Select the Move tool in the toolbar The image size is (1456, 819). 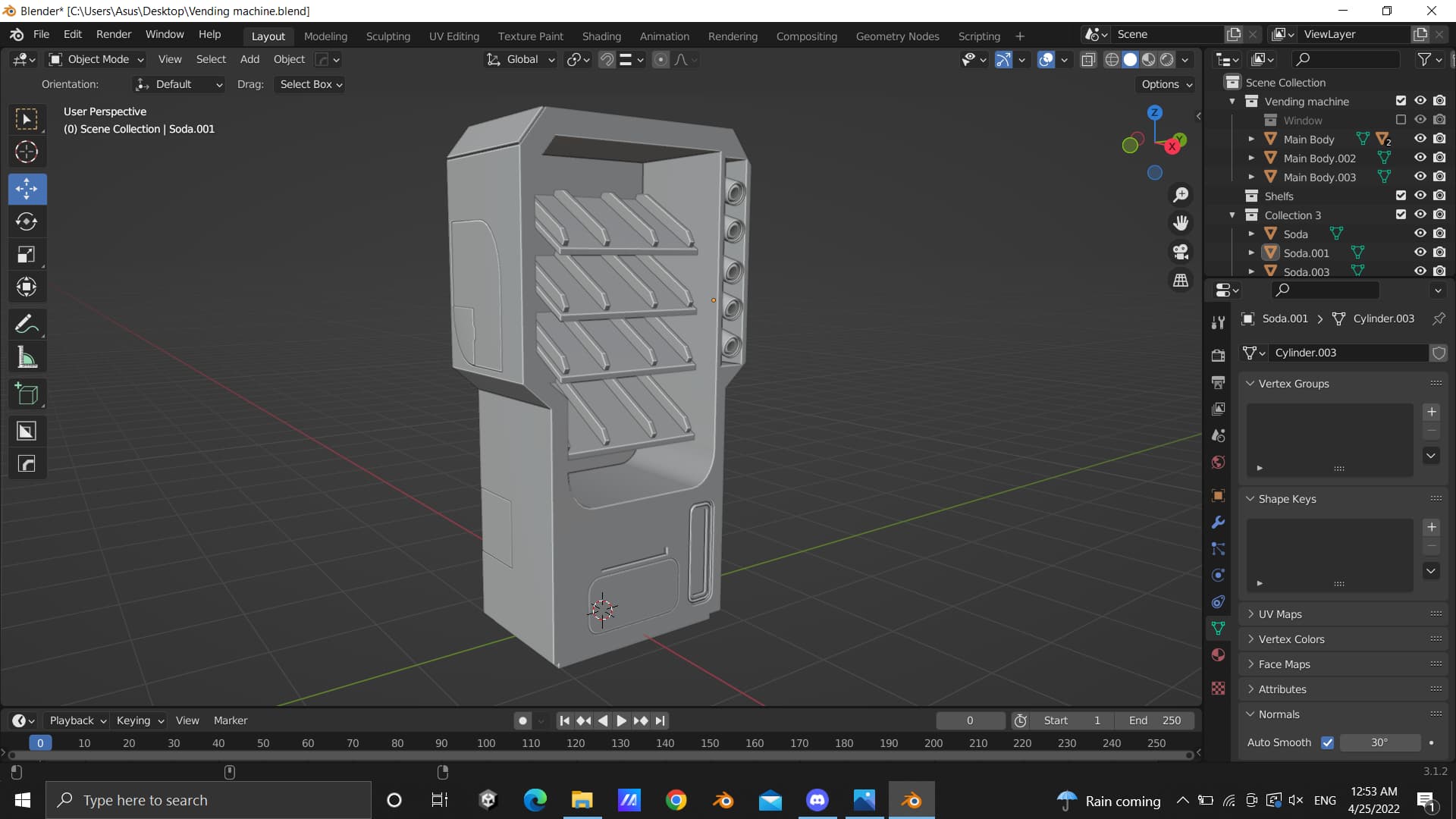click(x=27, y=189)
